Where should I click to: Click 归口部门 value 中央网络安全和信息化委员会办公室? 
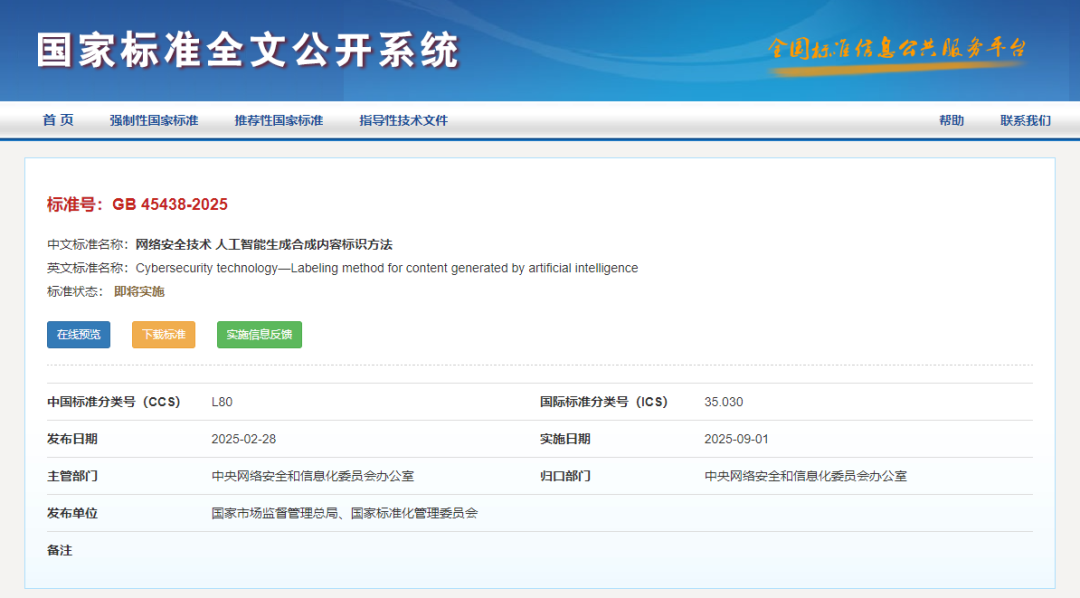[x=806, y=476]
